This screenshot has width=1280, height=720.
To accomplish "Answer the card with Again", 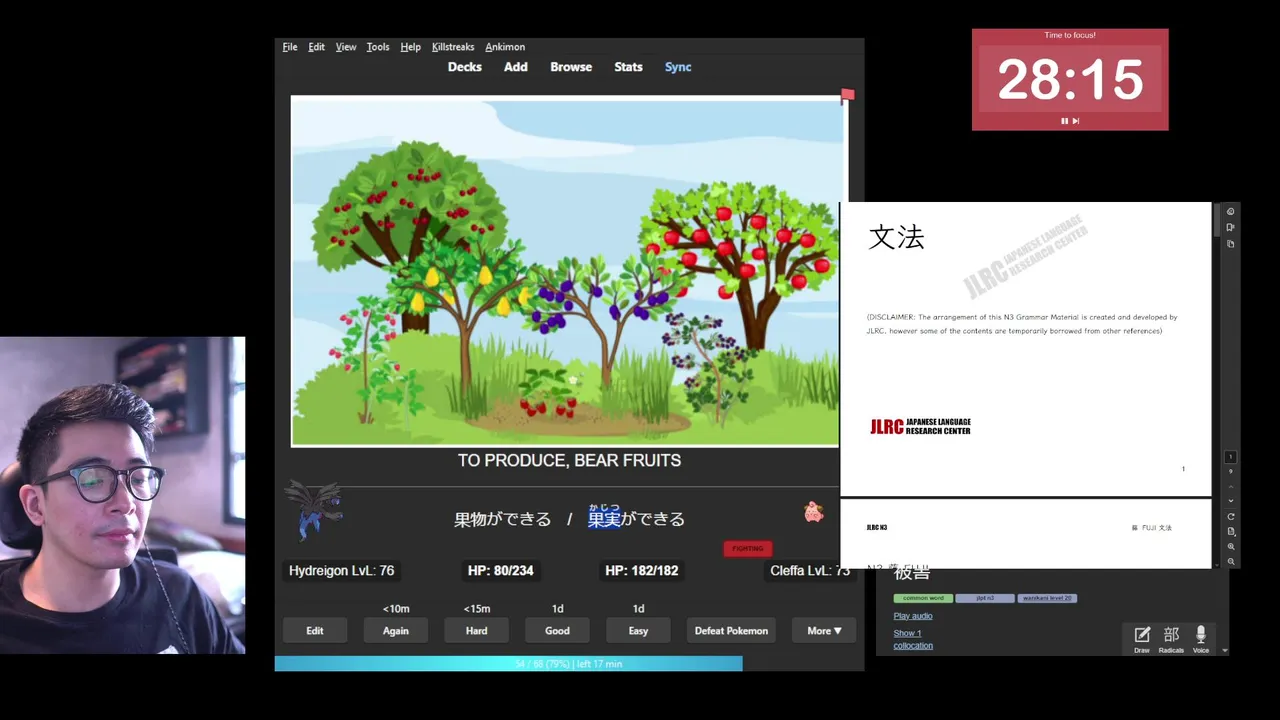I will click(396, 631).
